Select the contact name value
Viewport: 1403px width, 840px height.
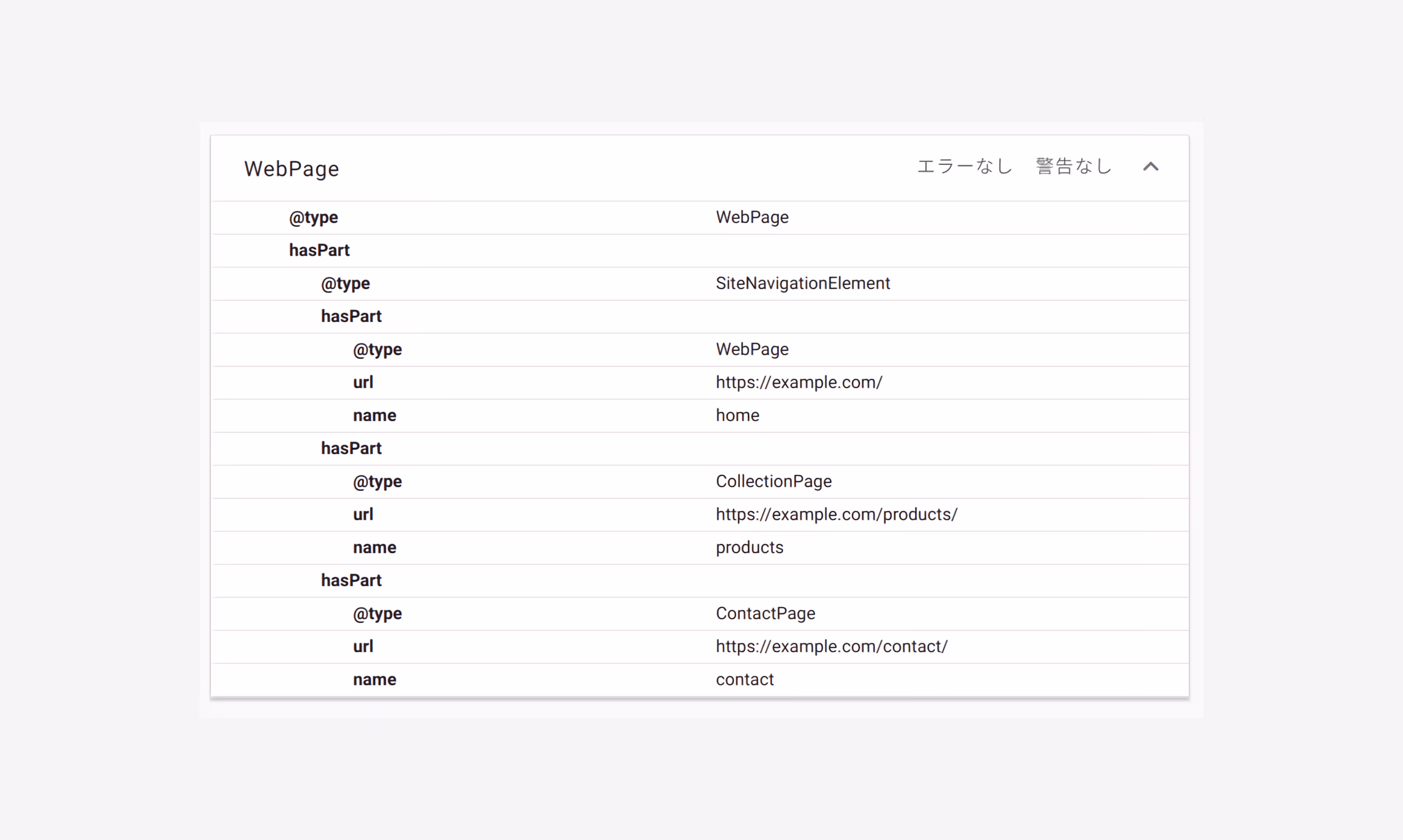[745, 679]
